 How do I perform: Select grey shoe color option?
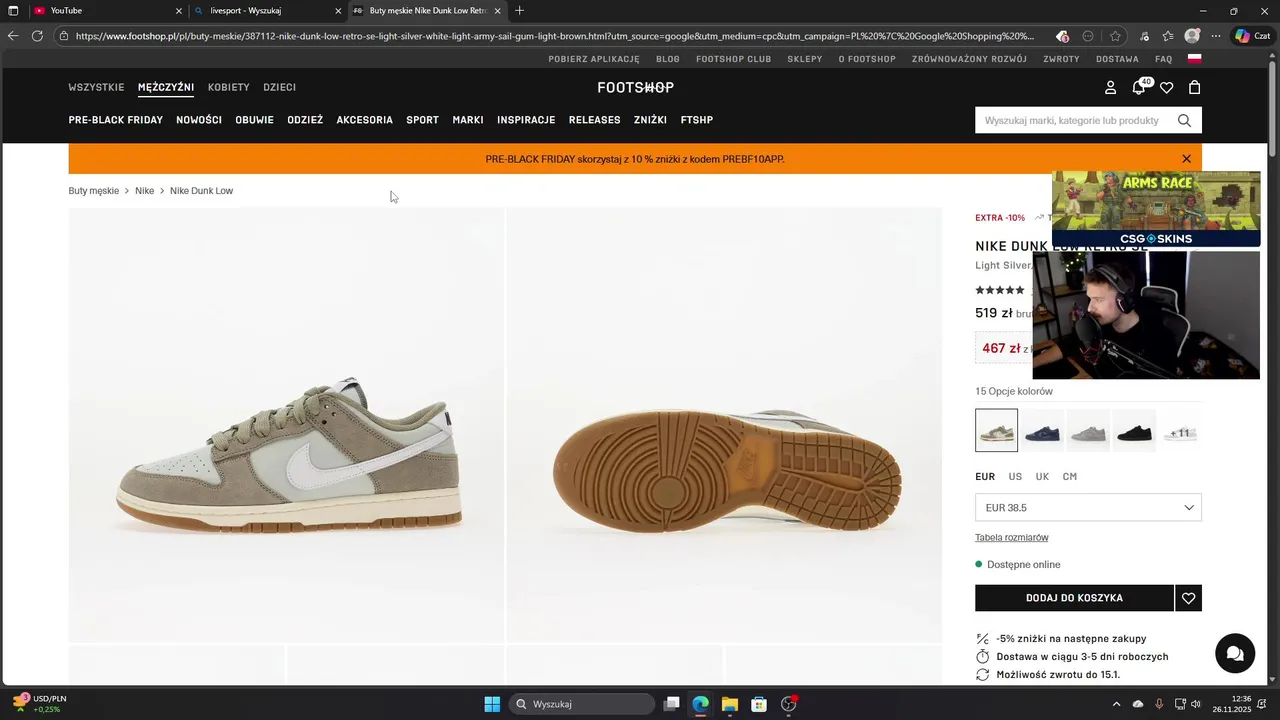coord(1088,431)
